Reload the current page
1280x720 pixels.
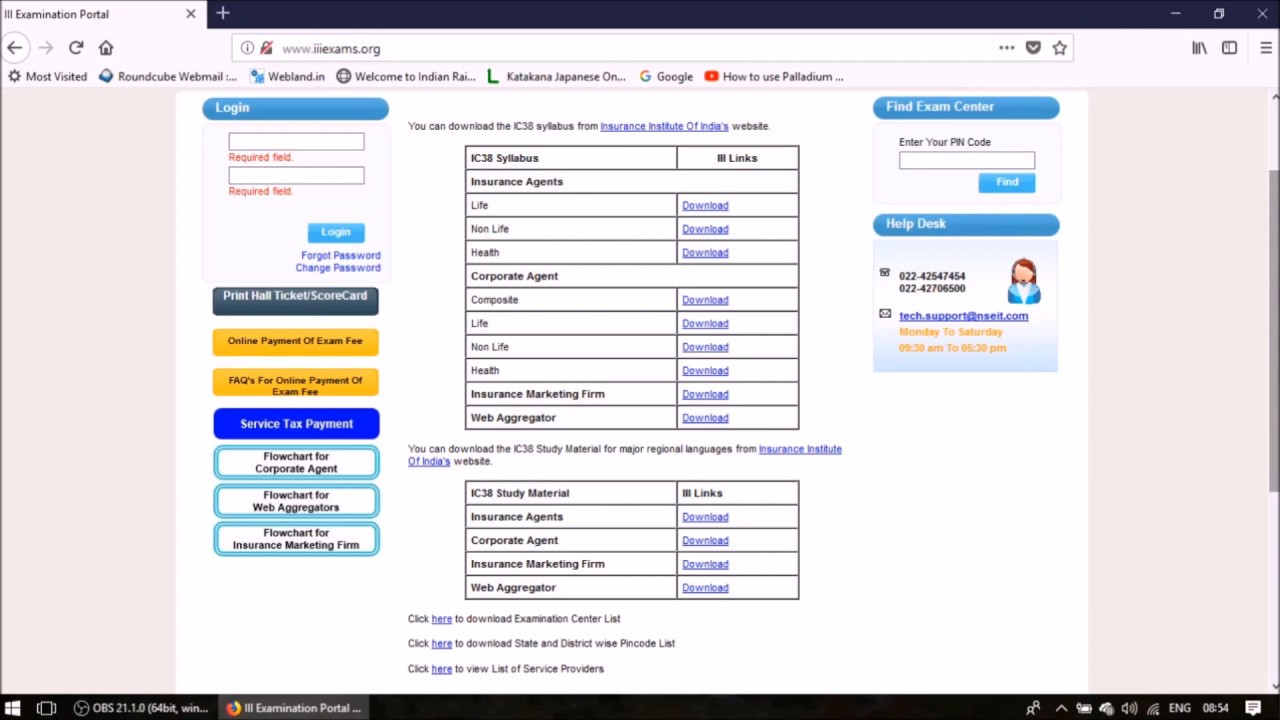(x=76, y=48)
